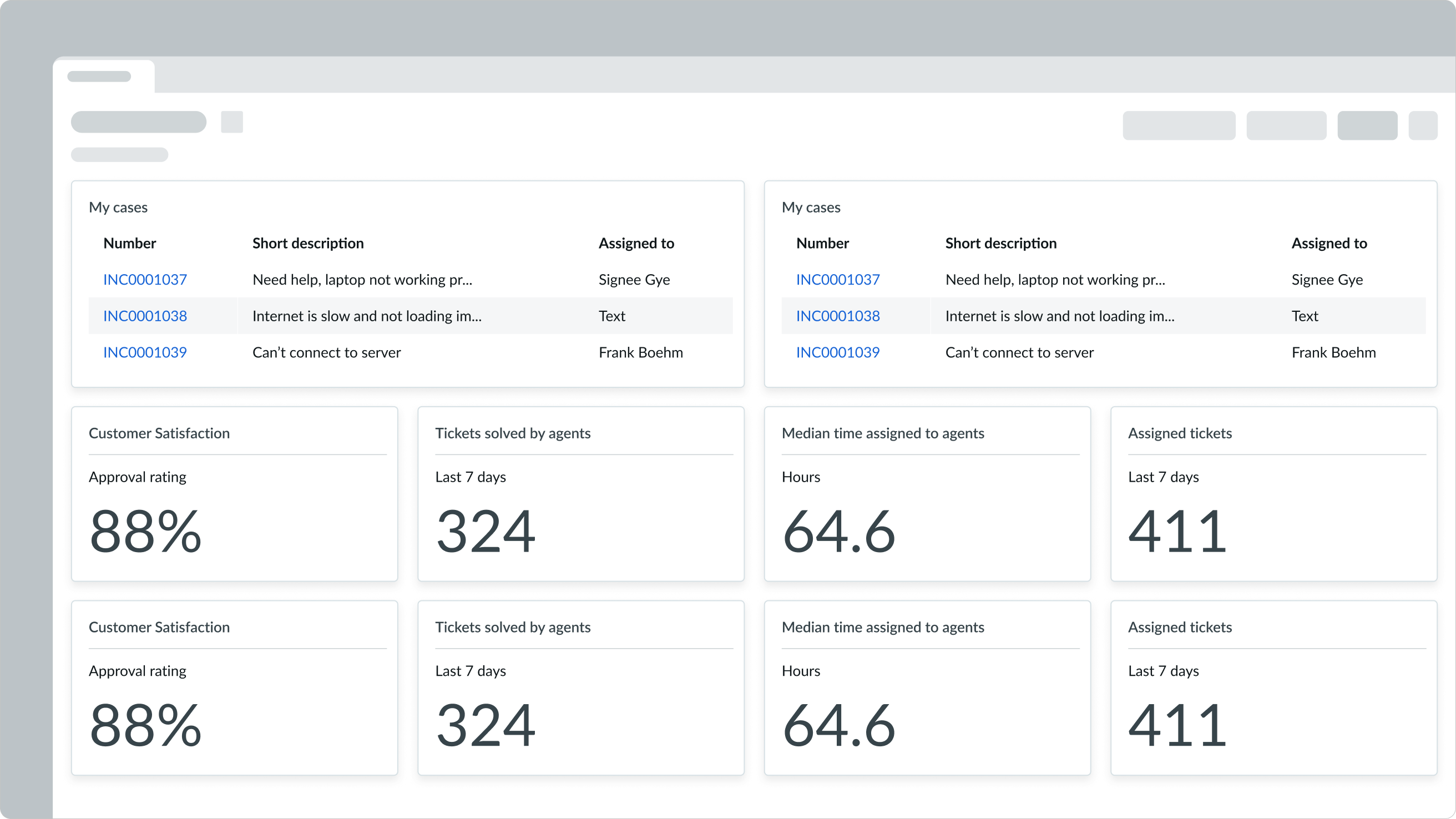1456x819 pixels.
Task: Select bottom Tickets solved by agents 324 value
Action: point(486,725)
